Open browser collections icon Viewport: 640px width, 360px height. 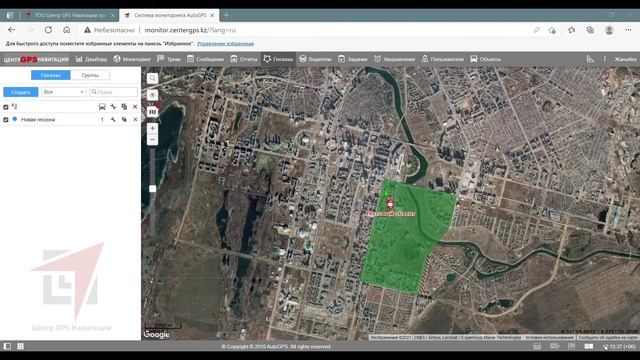[590, 30]
